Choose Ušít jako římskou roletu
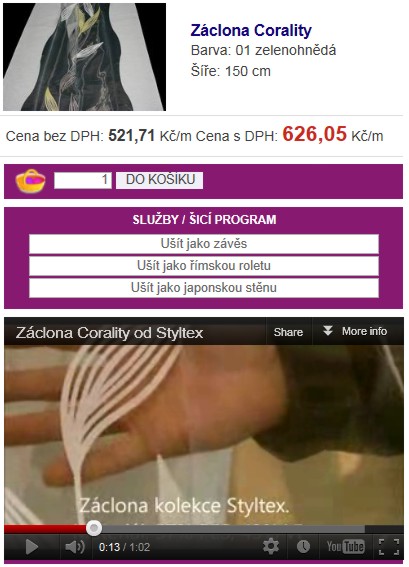The image size is (409, 567). (204, 266)
